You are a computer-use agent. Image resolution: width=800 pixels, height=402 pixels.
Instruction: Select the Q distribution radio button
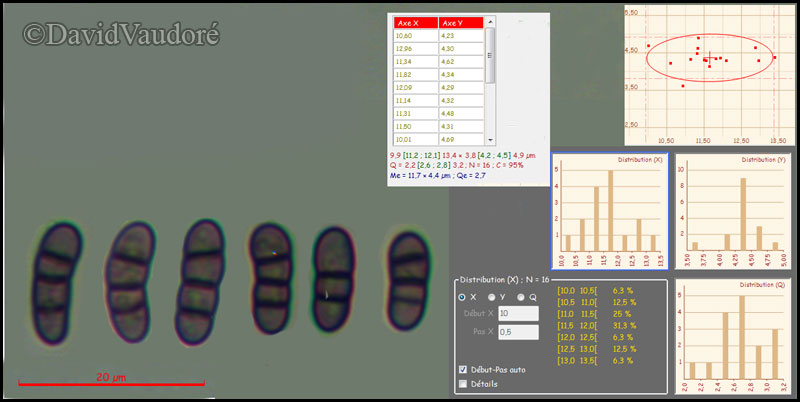pos(521,297)
